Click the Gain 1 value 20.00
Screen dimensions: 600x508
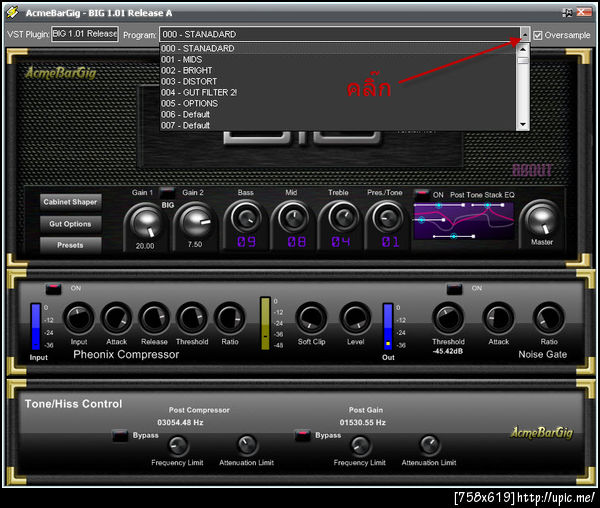145,246
